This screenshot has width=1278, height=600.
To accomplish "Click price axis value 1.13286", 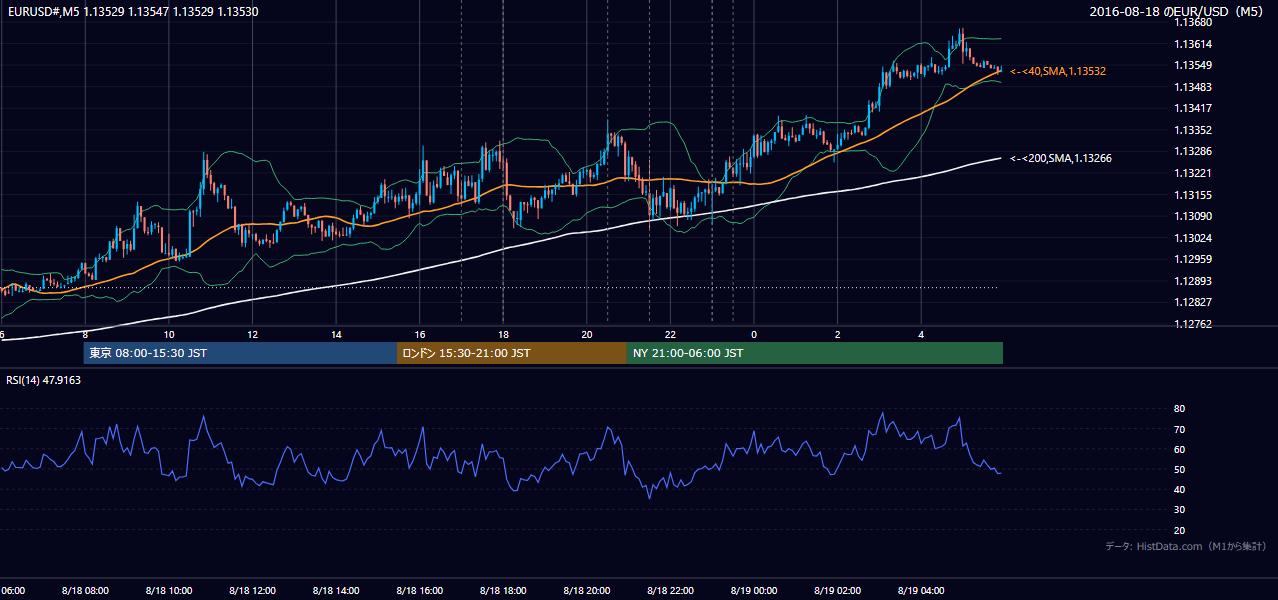I will pos(1193,152).
